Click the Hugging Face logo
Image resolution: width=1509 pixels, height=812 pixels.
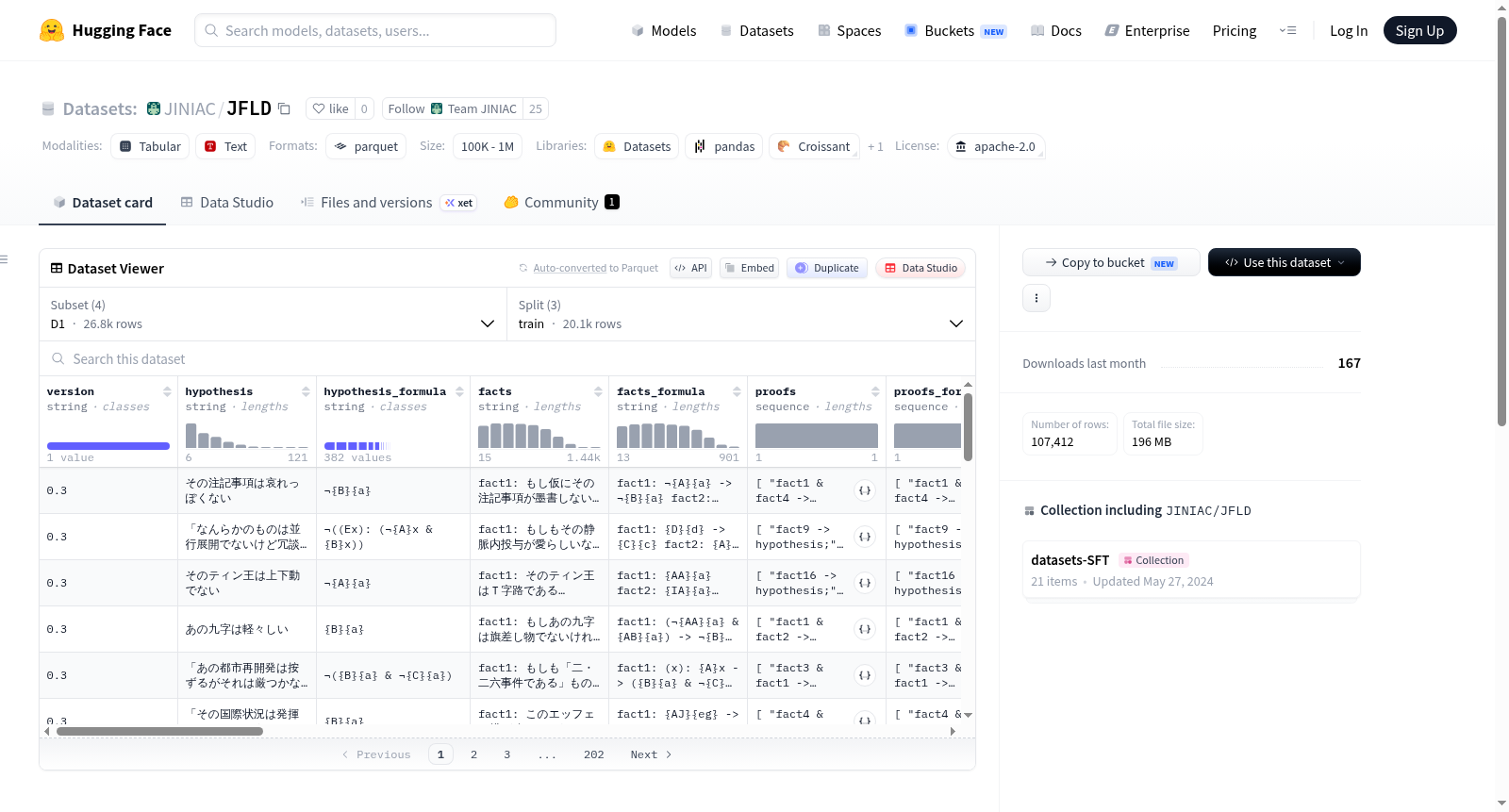tap(52, 30)
